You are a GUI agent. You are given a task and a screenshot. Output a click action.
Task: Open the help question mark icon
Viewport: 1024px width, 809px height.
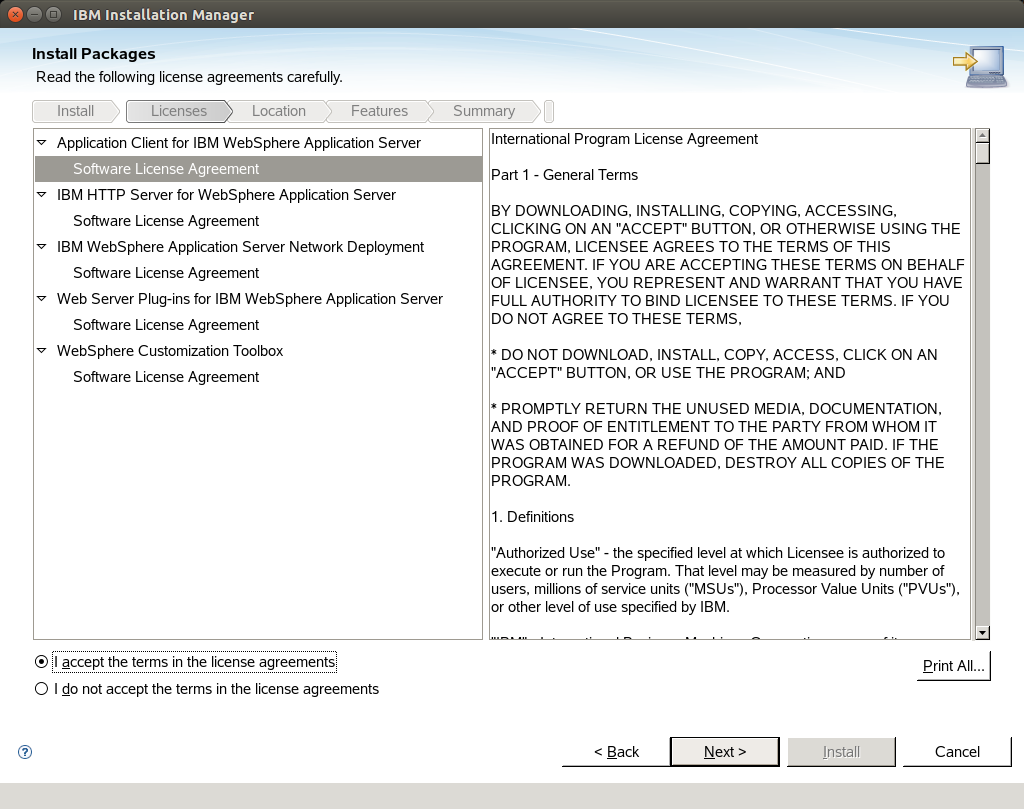(x=25, y=752)
